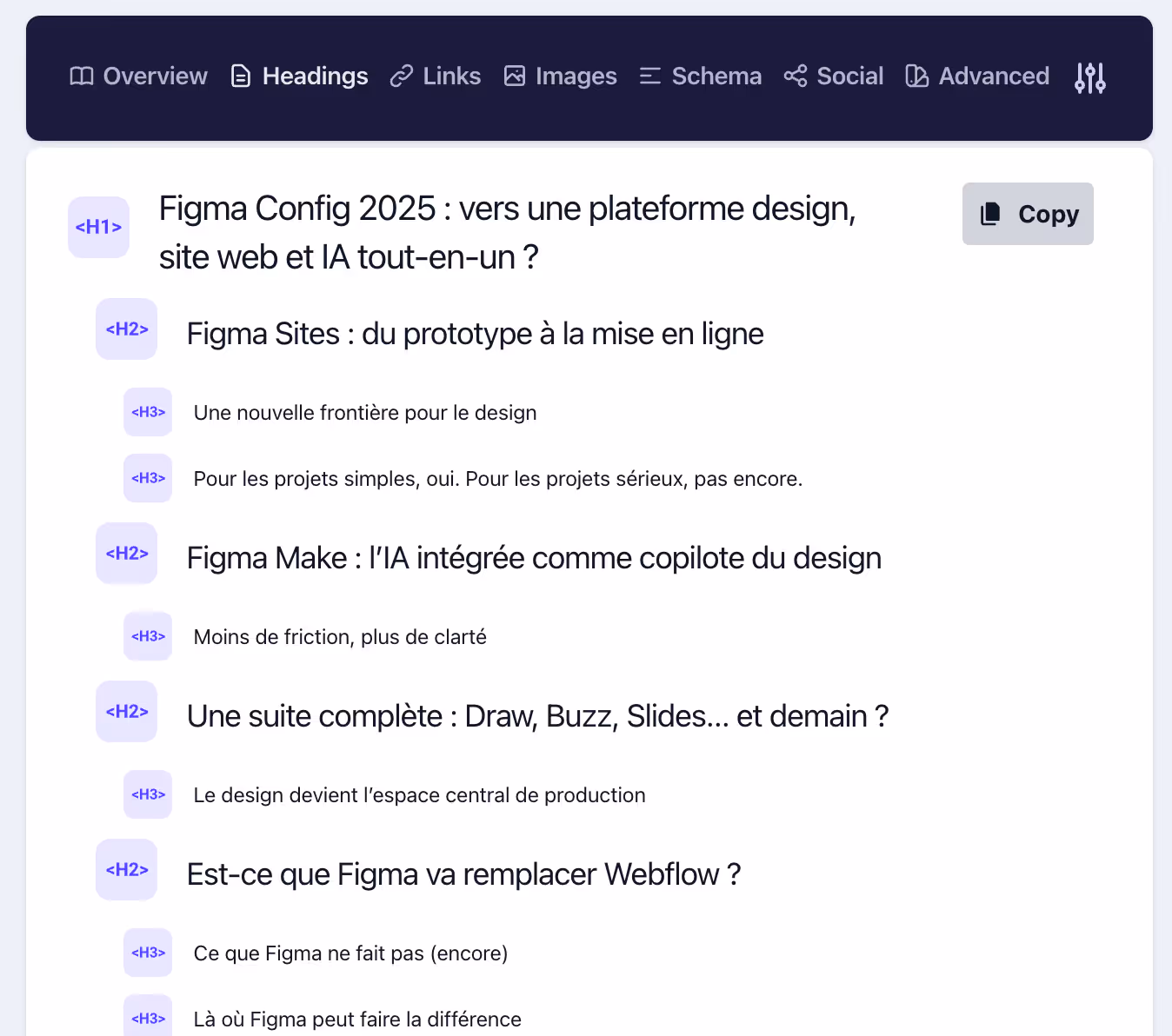Click H2 badge beside Une suite complète
The image size is (1172, 1036).
(x=127, y=712)
